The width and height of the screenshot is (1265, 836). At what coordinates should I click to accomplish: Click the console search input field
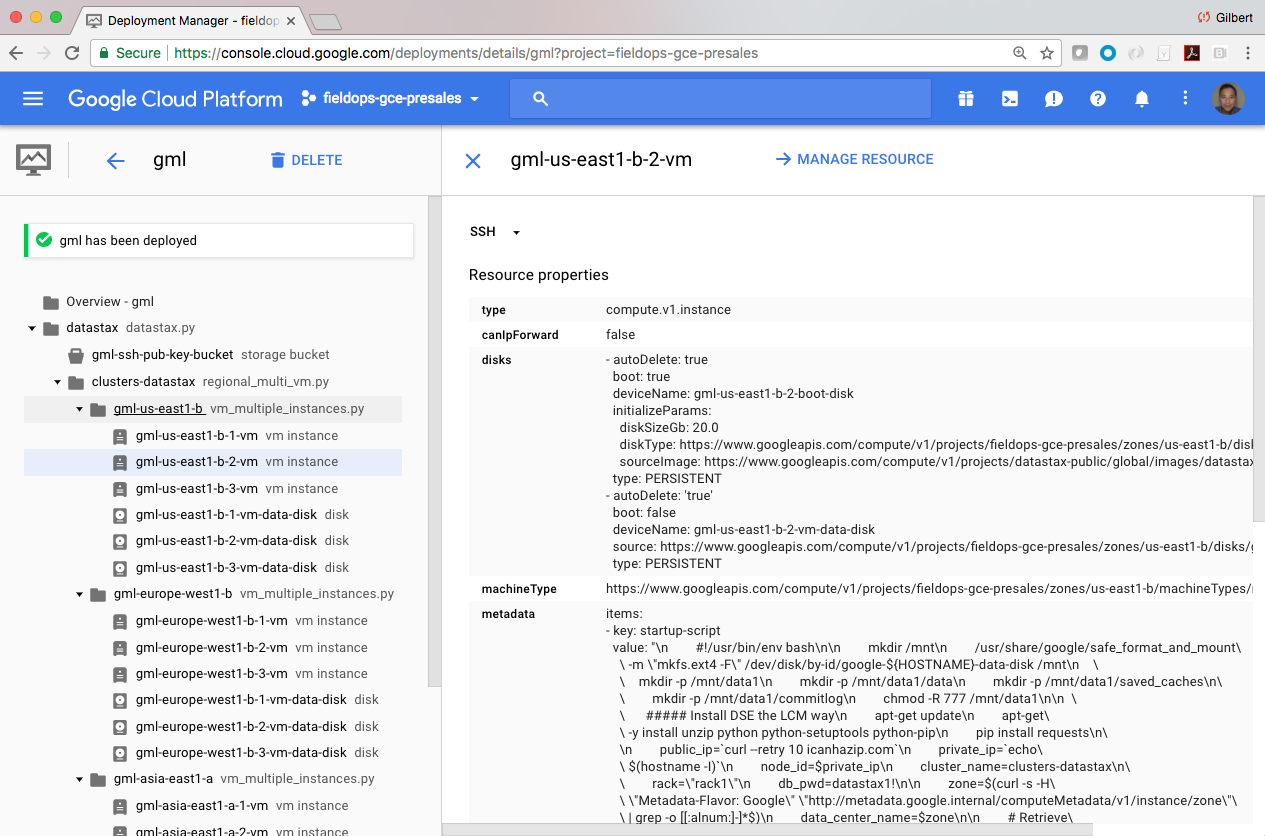[720, 98]
